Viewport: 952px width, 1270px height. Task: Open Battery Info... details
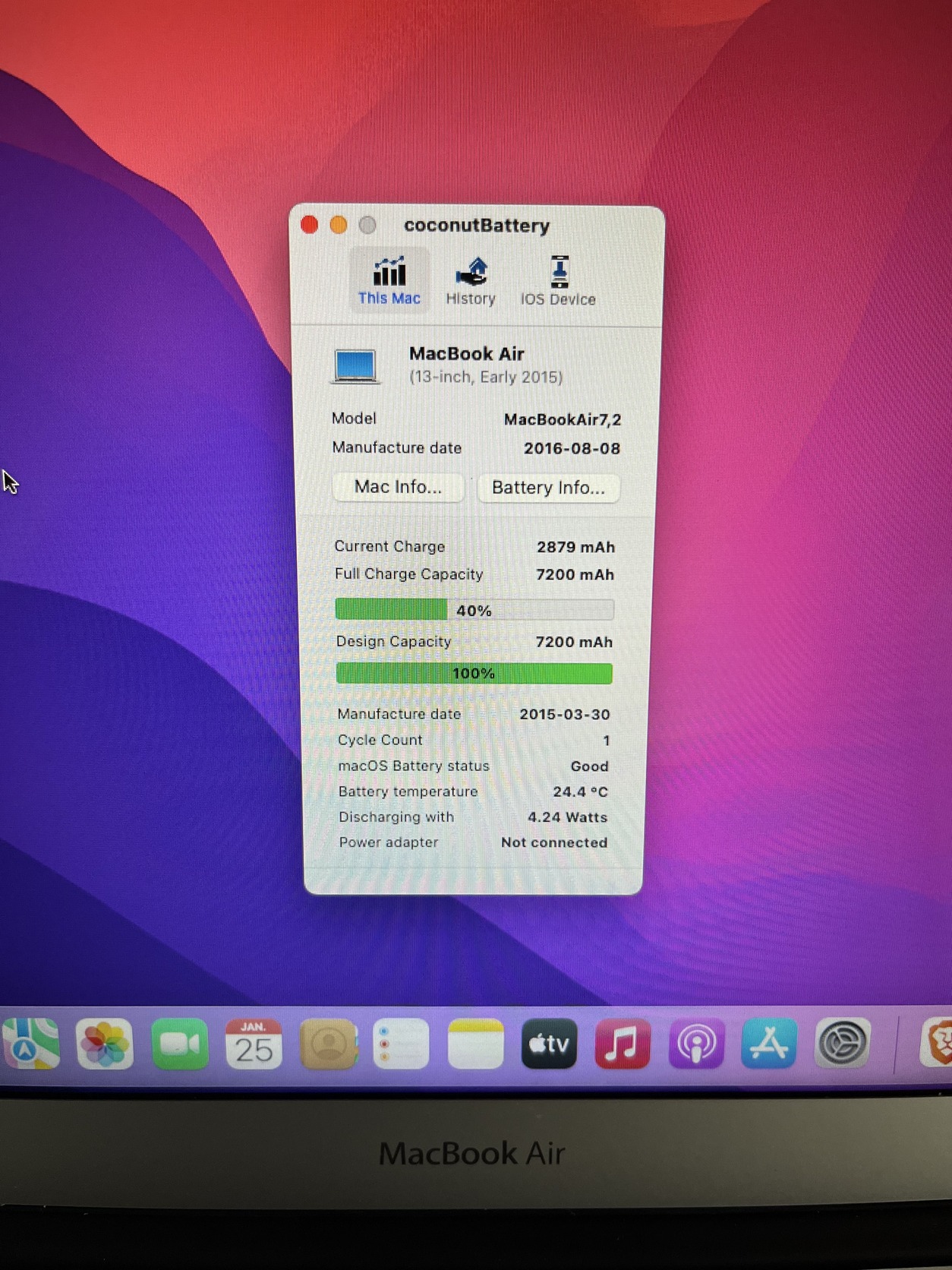pos(548,488)
